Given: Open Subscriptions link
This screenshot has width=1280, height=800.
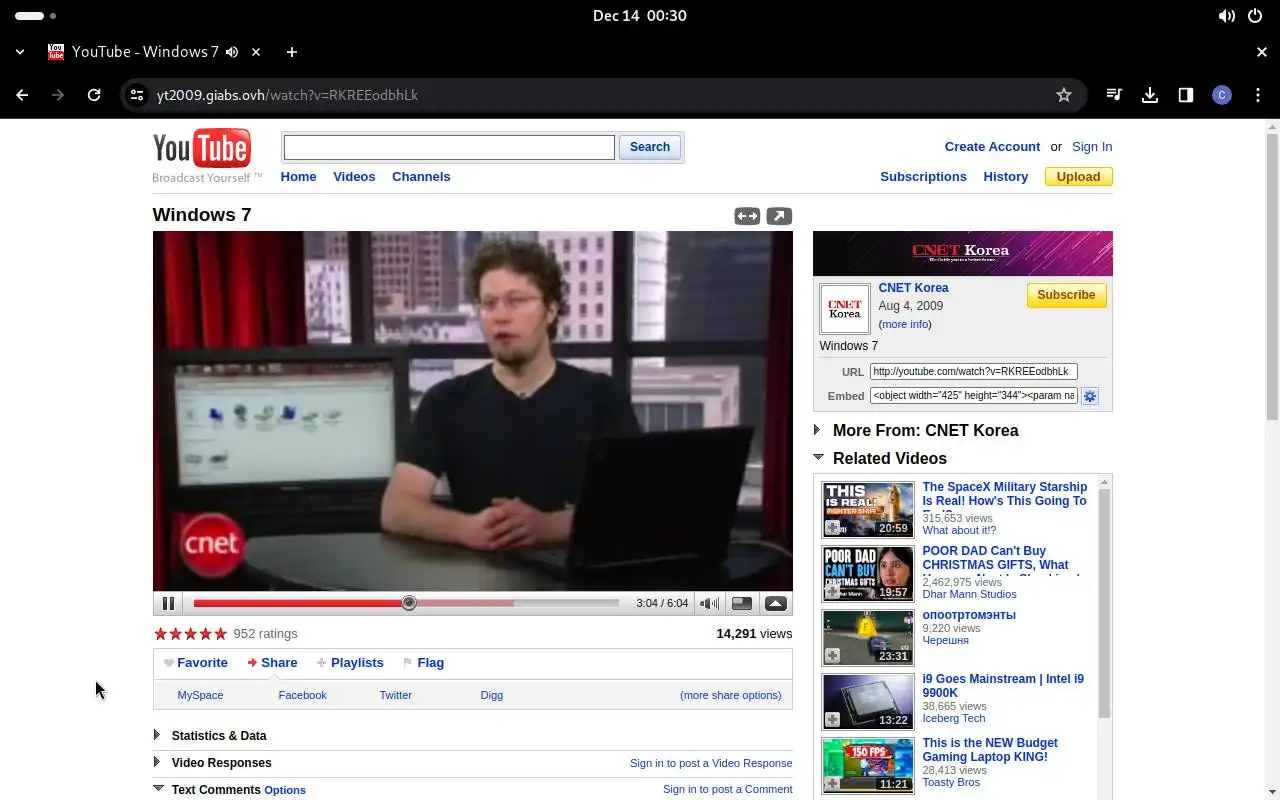Looking at the screenshot, I should point(923,176).
